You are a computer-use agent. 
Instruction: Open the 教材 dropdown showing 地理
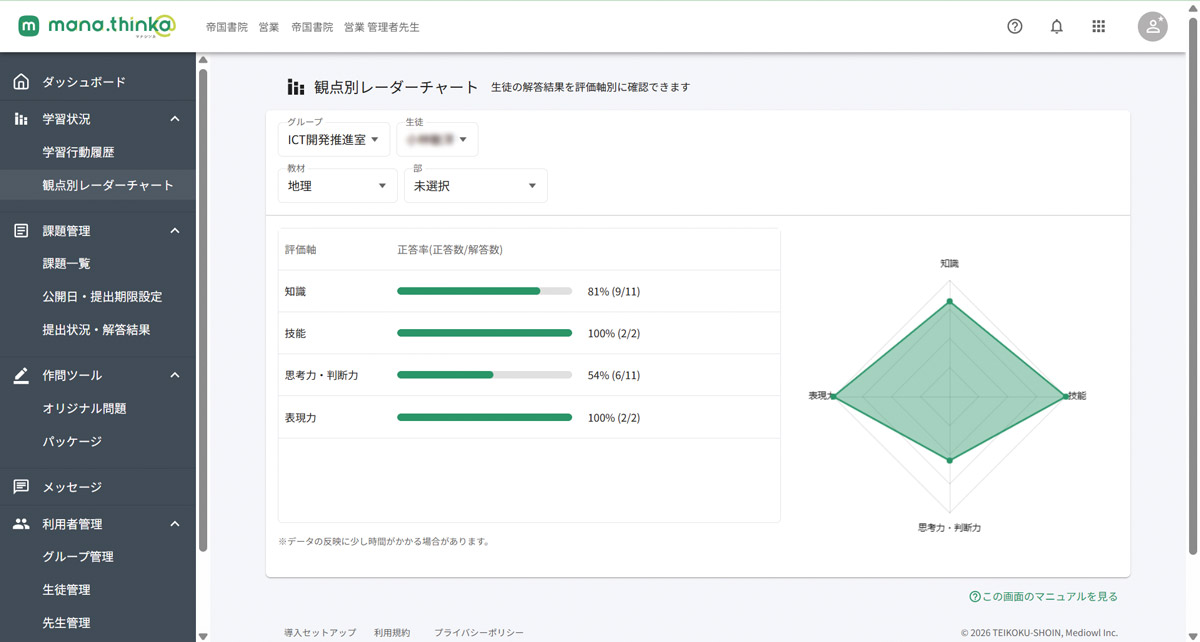(338, 186)
